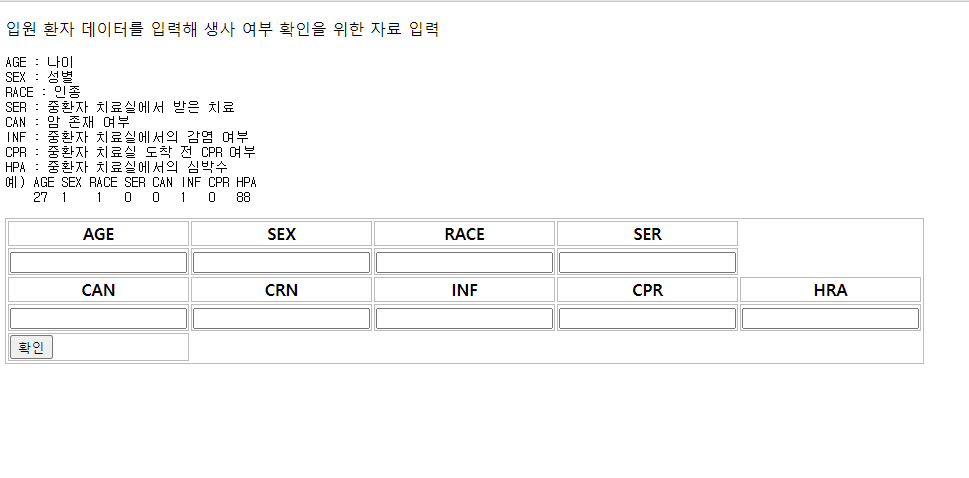
Task: Click the CAN column header
Action: click(98, 290)
